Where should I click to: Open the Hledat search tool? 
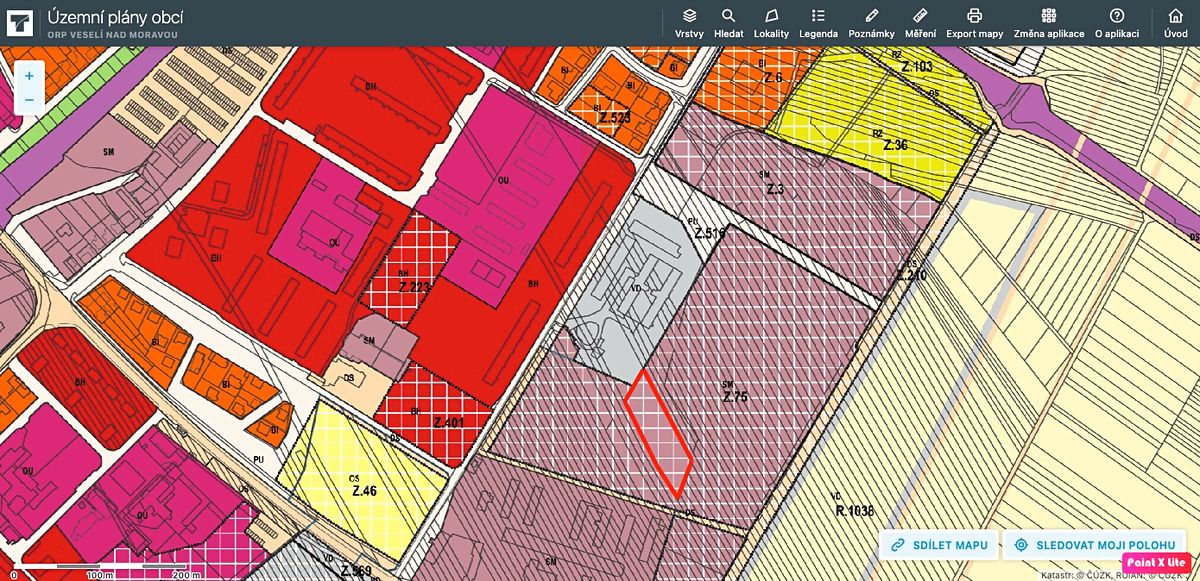tap(729, 23)
